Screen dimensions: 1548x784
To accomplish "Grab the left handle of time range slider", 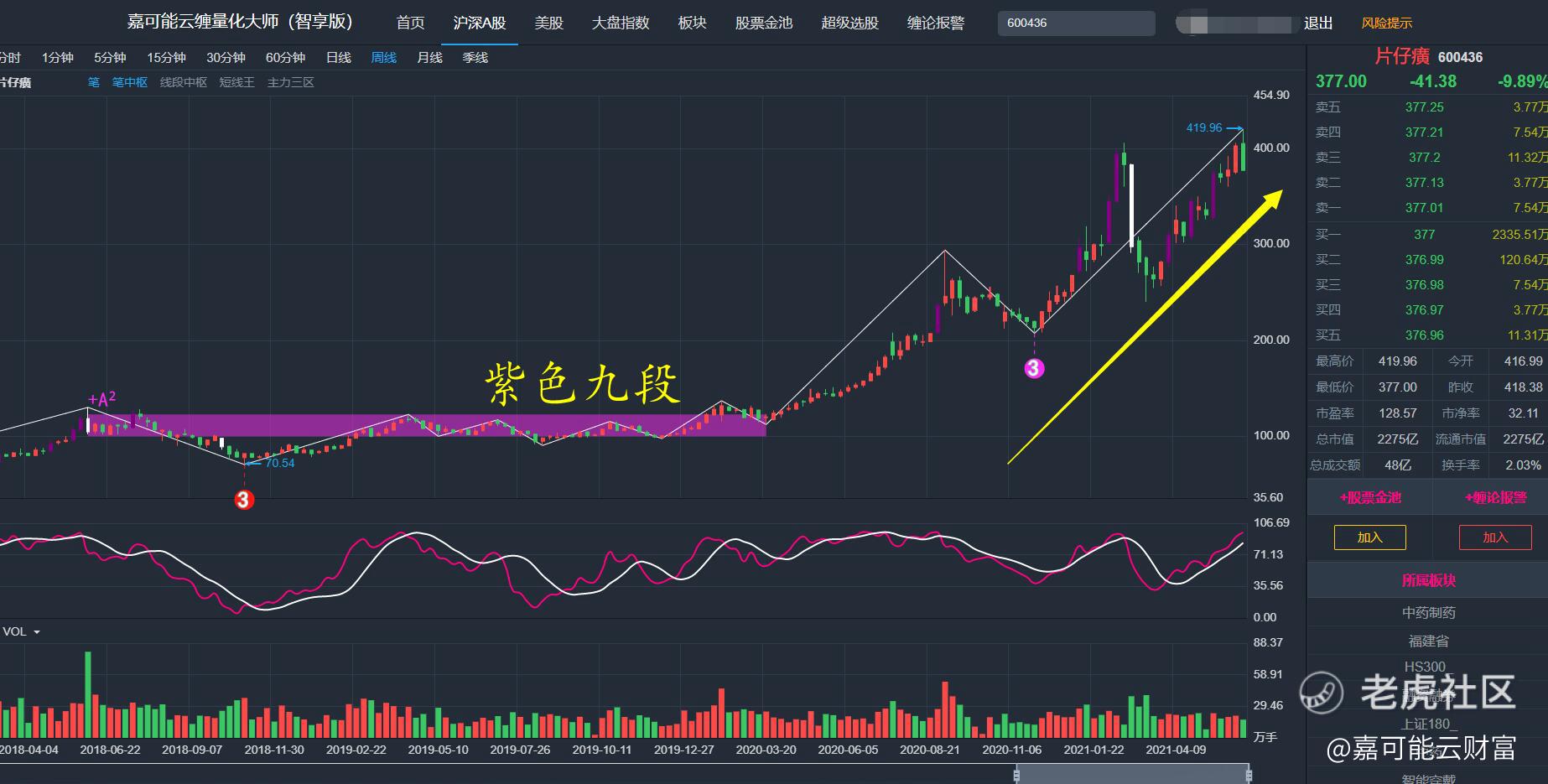I will [1016, 775].
